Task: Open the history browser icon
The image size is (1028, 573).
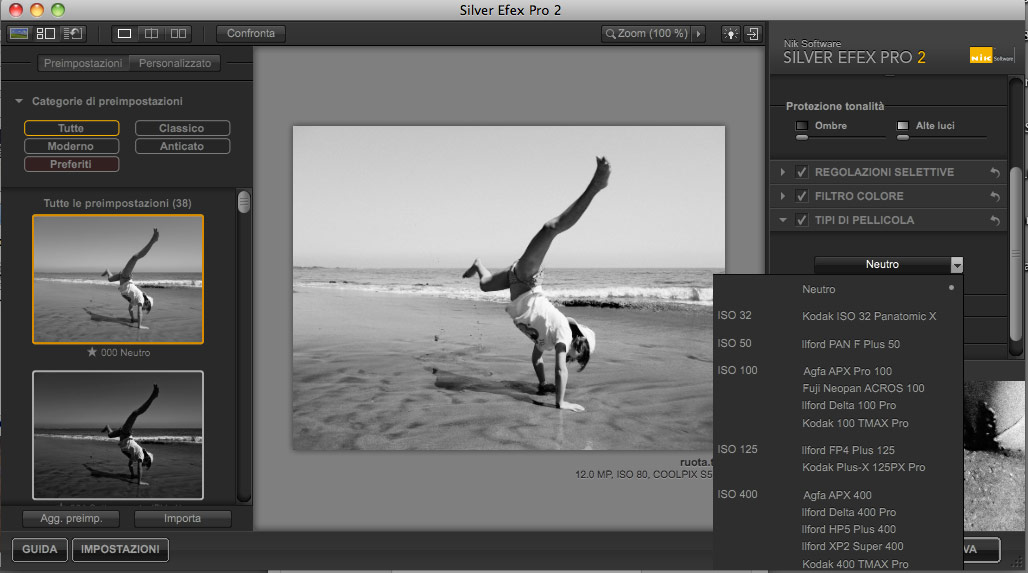Action: (x=71, y=33)
